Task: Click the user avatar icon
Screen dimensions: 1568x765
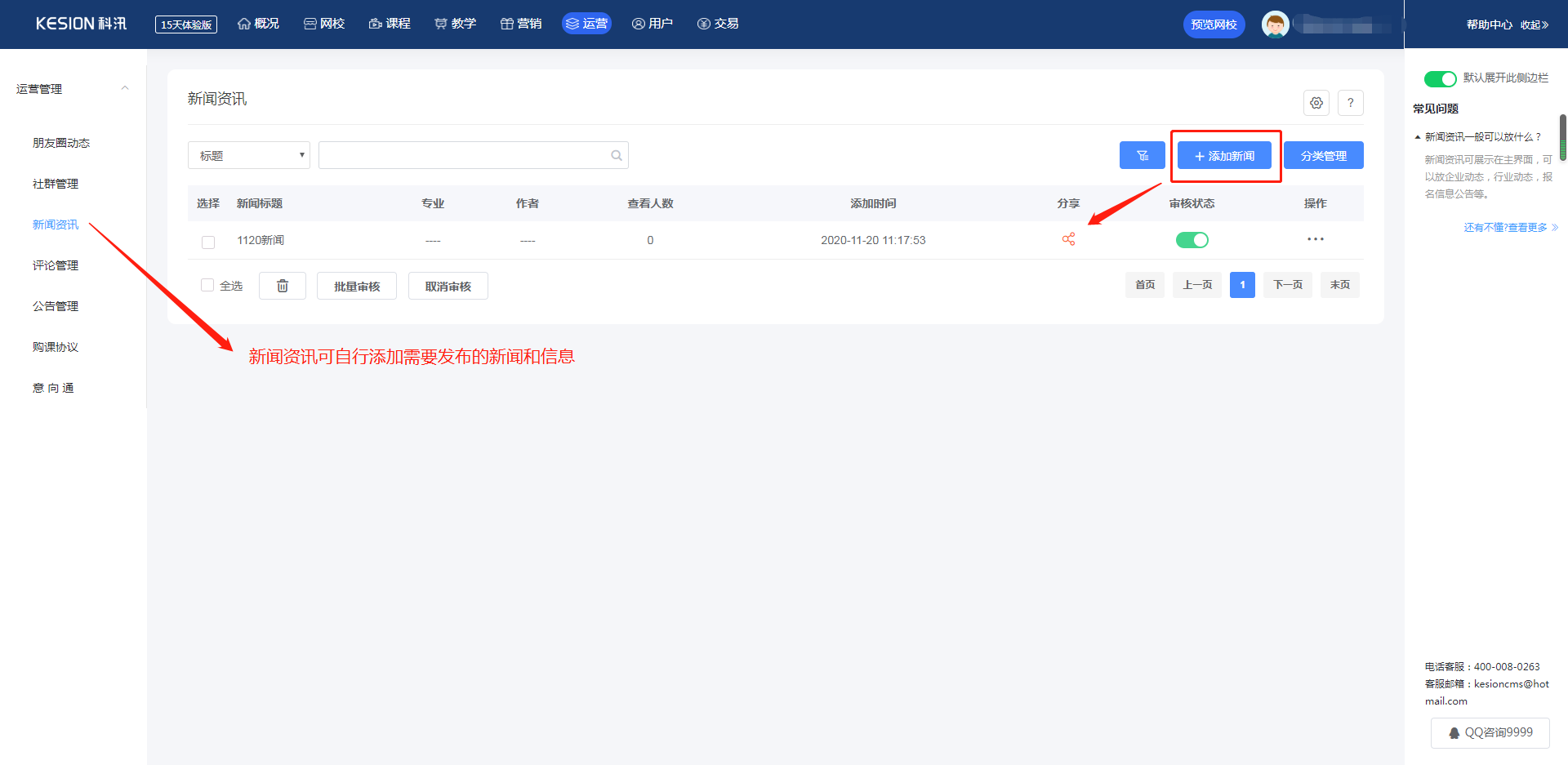Action: [1275, 24]
